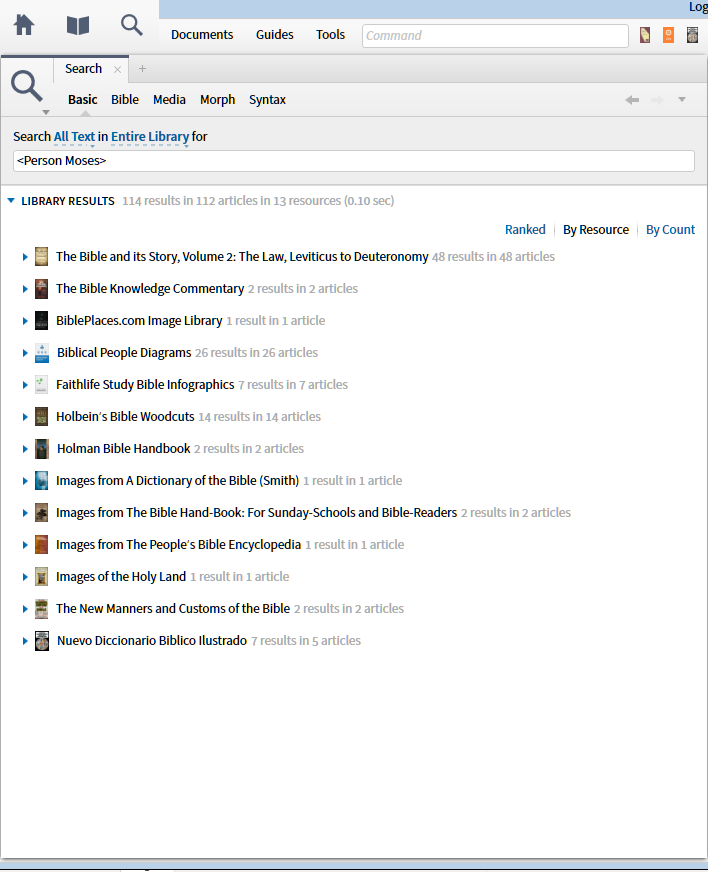Click Images of the Holy Land icon
Viewport: 708px width, 872px height.
[x=42, y=577]
